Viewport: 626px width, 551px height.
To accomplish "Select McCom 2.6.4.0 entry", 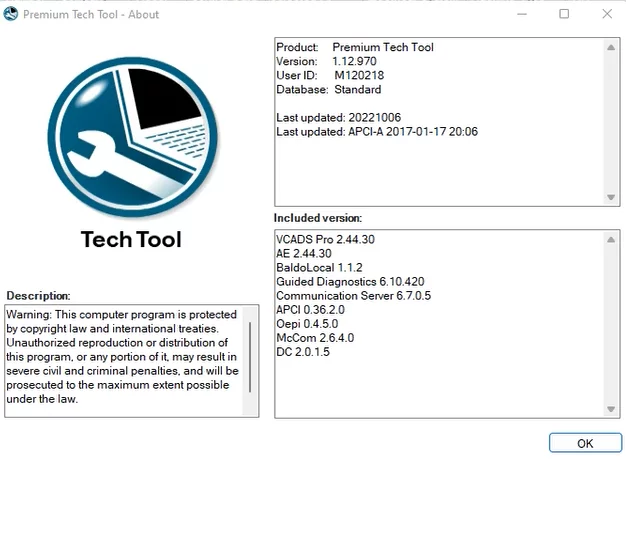I will [x=314, y=338].
